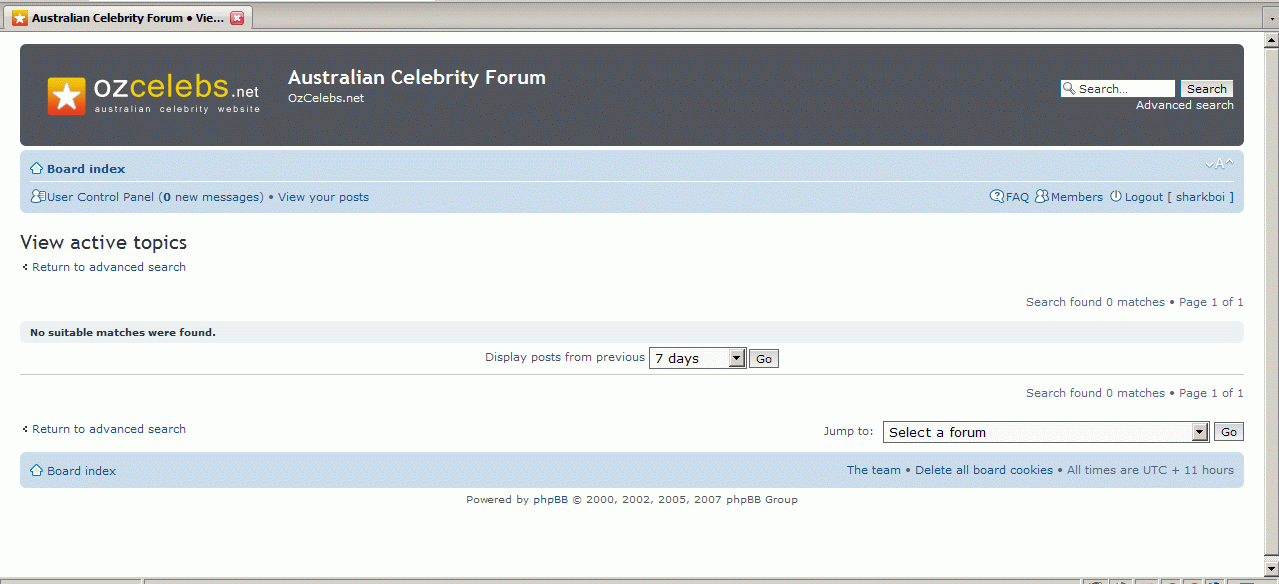Click the Members icon in navigation bar

pyautogui.click(x=1041, y=197)
